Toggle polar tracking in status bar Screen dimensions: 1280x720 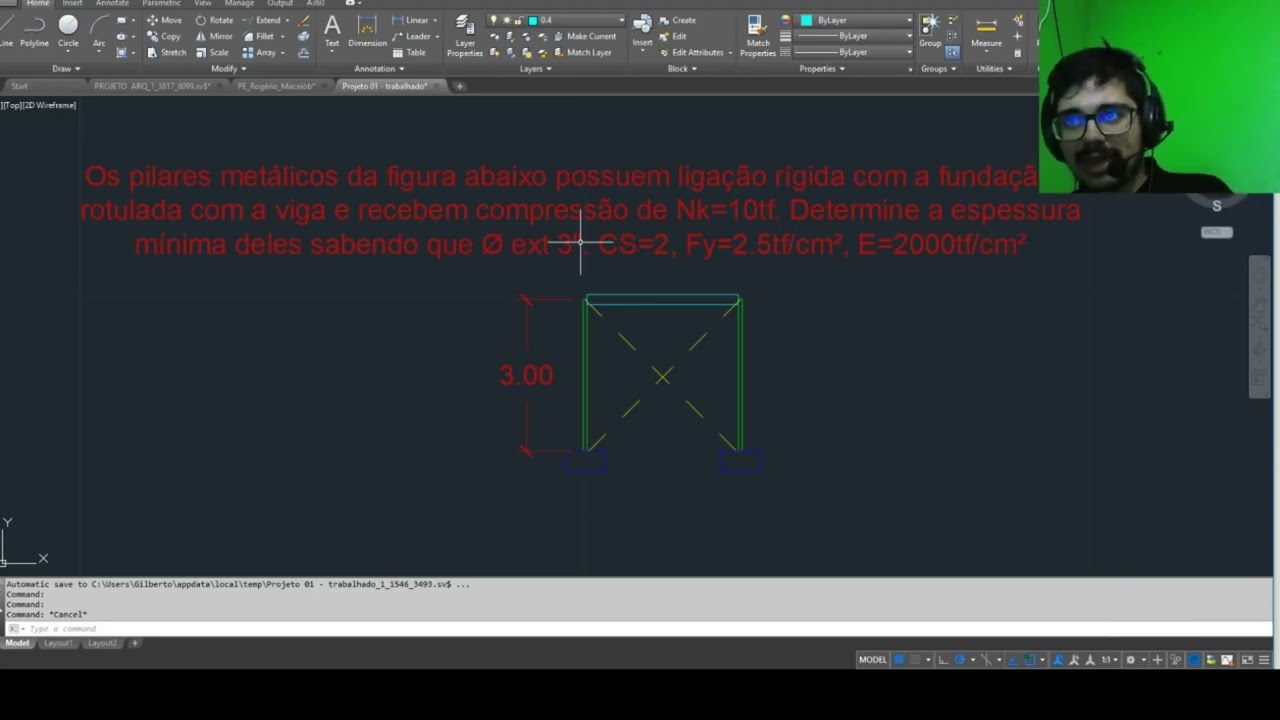pyautogui.click(x=960, y=660)
